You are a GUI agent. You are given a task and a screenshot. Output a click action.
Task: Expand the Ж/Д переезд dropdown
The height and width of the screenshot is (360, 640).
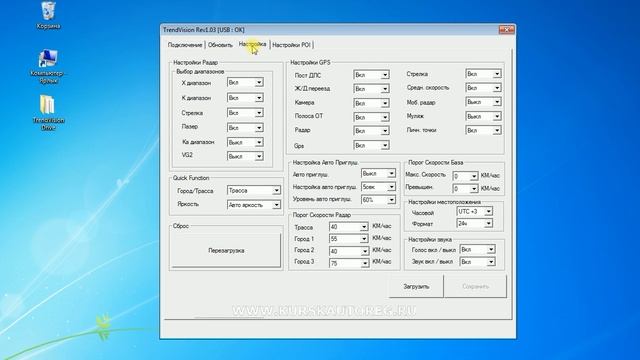[x=371, y=89]
